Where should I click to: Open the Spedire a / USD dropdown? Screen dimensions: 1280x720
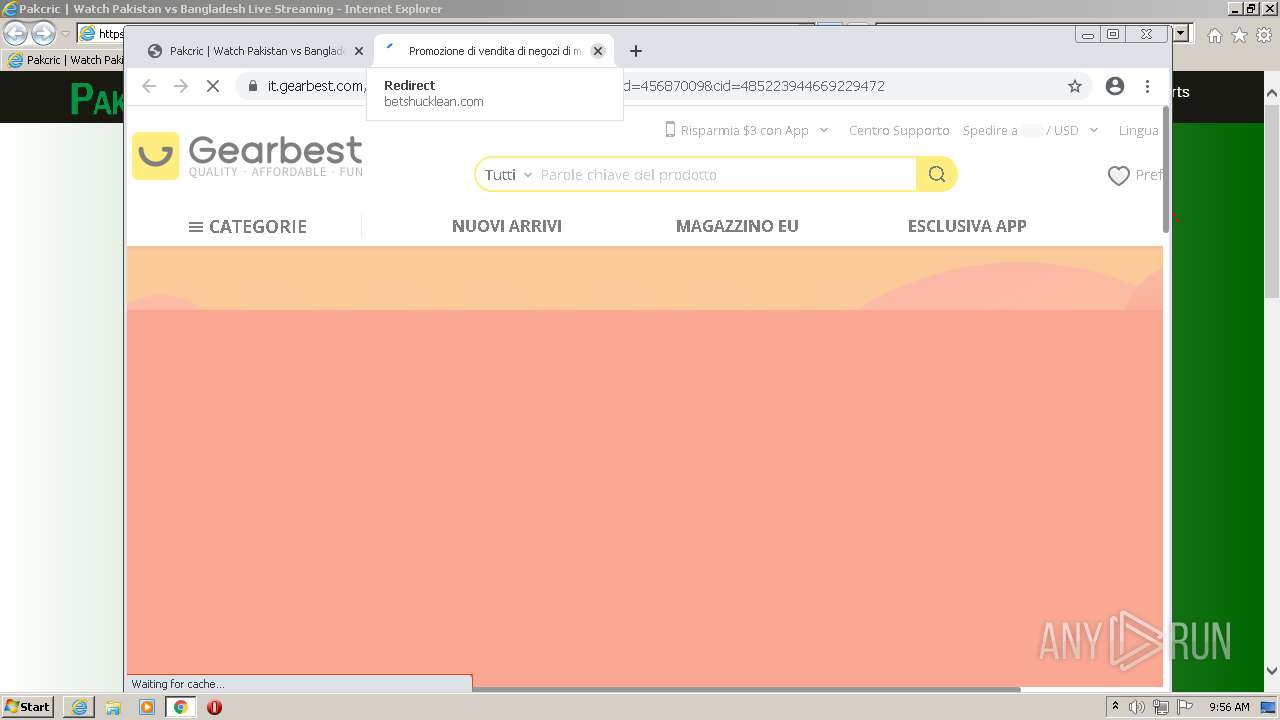click(x=1030, y=130)
